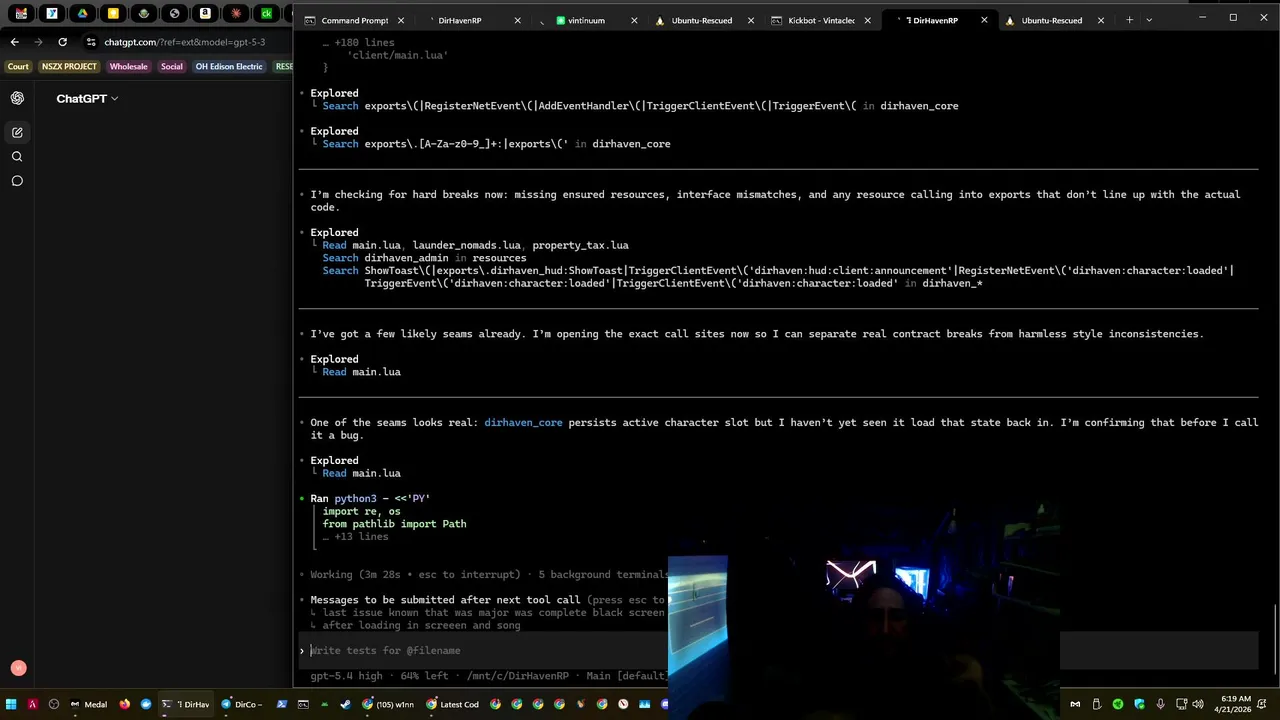Focus the chatgpt.com address bar
Screen dimensions: 1280x720
[185, 42]
